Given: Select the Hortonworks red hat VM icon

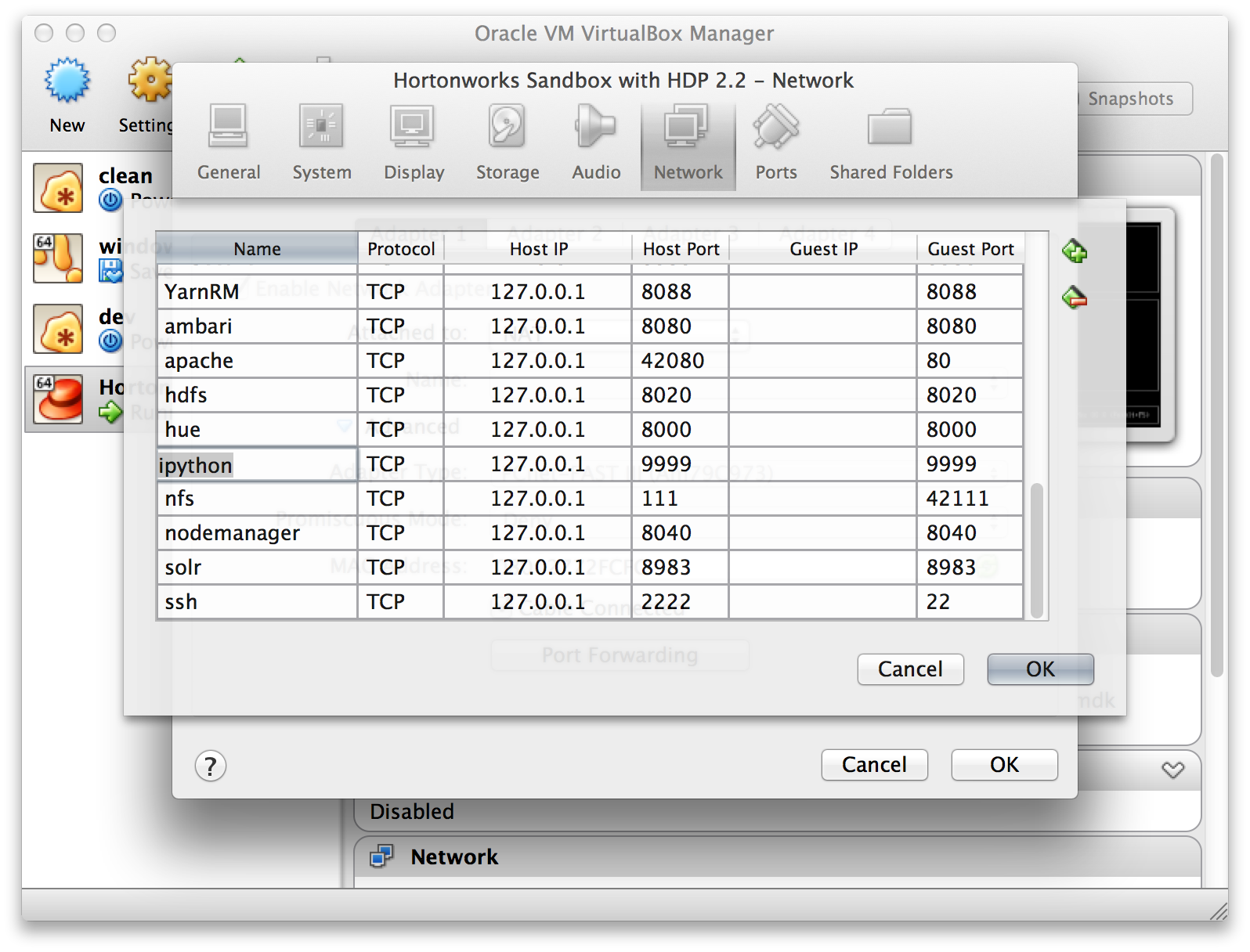Looking at the screenshot, I should point(58,399).
